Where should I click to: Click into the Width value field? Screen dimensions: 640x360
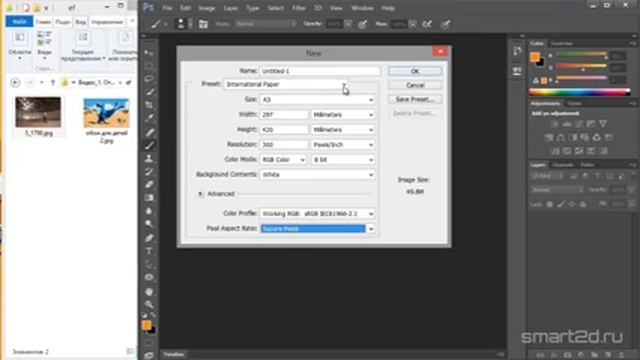click(x=284, y=115)
